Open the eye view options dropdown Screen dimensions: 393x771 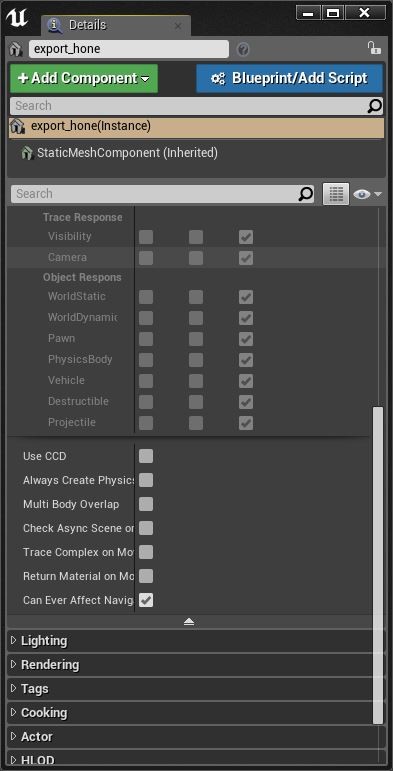pyautogui.click(x=367, y=194)
